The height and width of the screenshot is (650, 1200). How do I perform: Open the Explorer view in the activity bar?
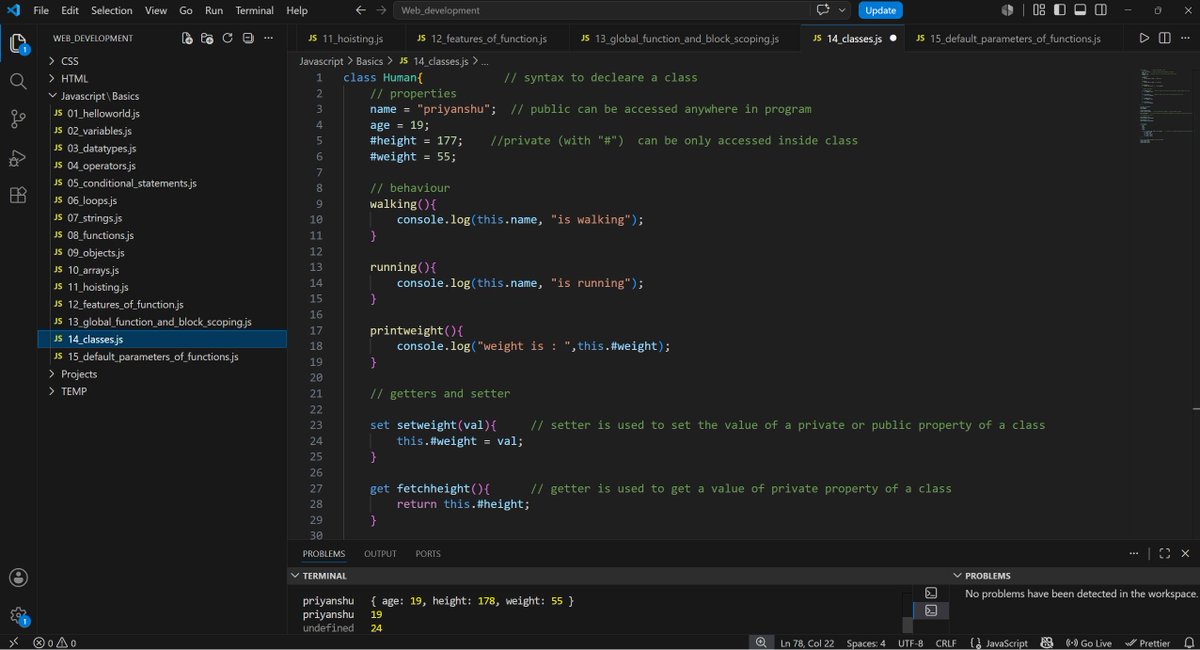[x=18, y=44]
